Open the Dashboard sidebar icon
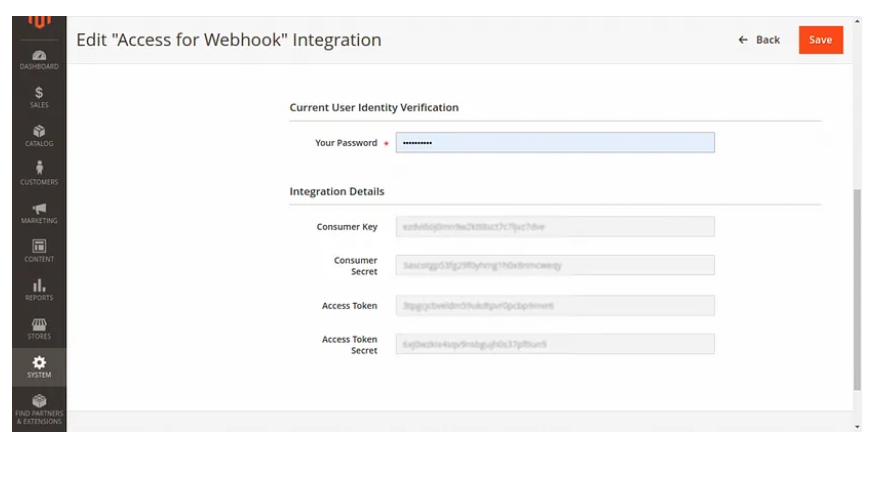 [39, 59]
